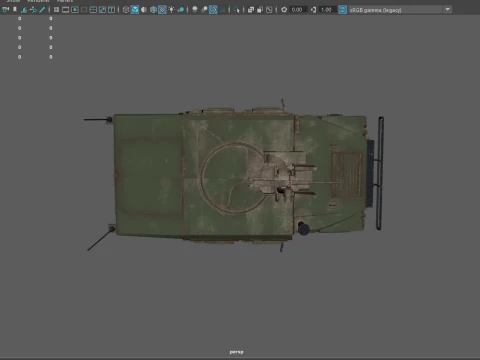The image size is (480, 360).
Task: Toggle the view transform button
Action: (x=342, y=10)
